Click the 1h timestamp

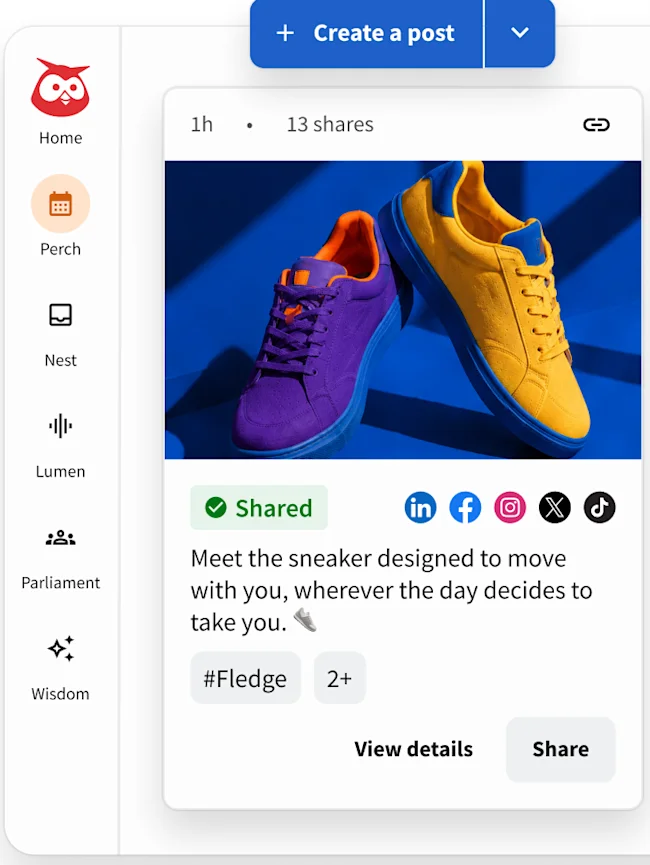(202, 125)
